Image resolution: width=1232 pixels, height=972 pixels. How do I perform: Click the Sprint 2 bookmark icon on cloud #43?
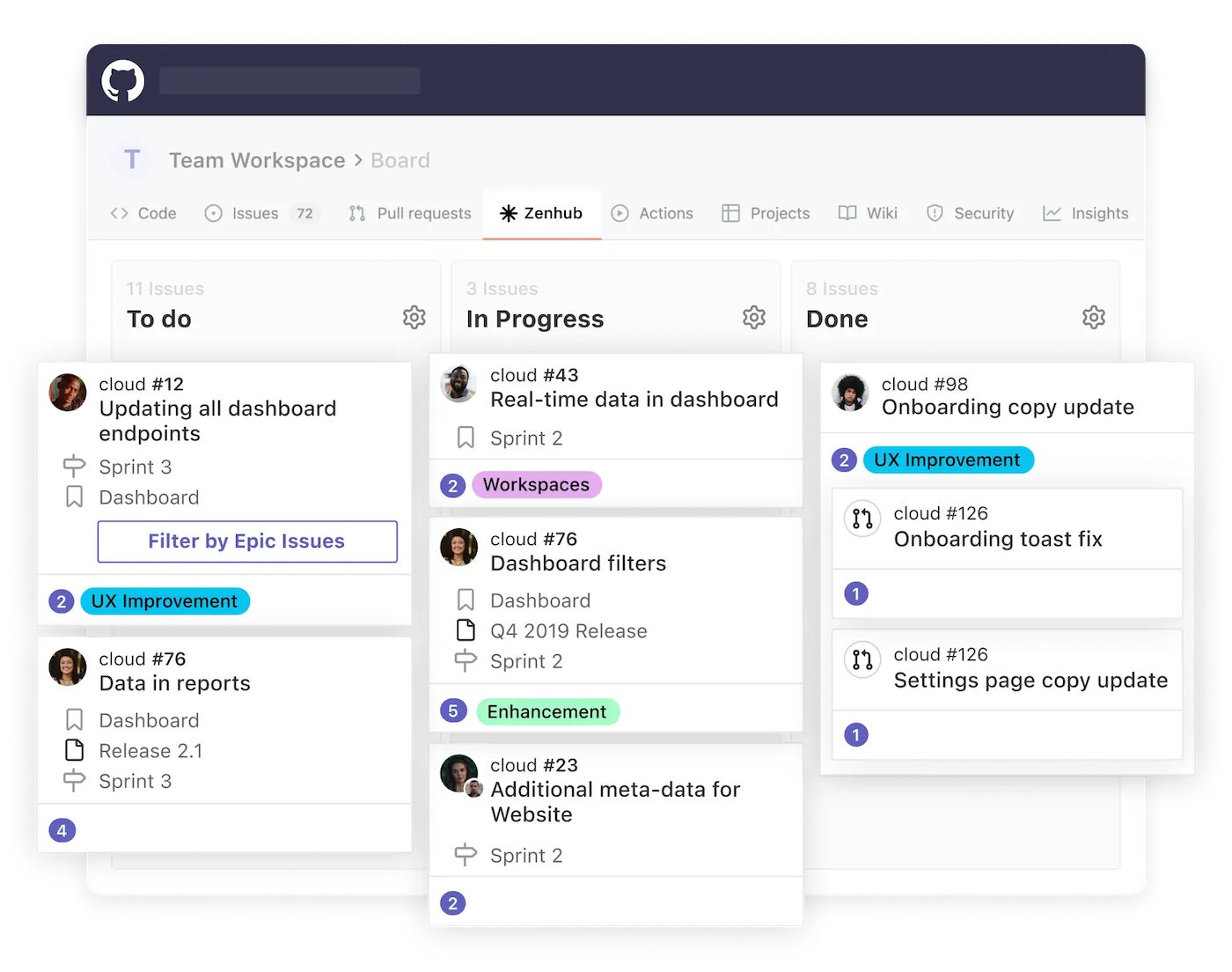pos(466,438)
